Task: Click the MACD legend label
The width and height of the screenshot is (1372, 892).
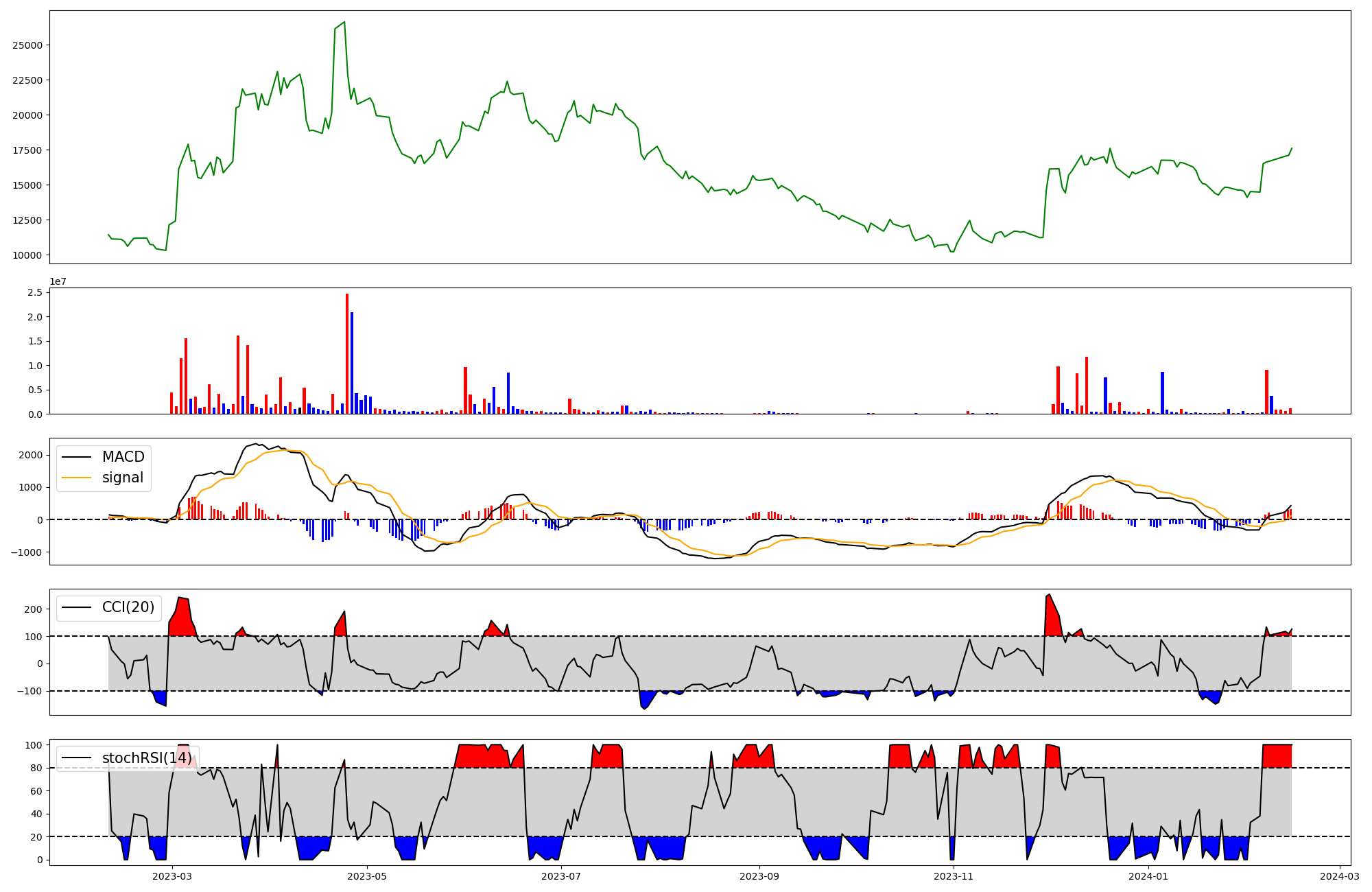Action: click(x=123, y=457)
